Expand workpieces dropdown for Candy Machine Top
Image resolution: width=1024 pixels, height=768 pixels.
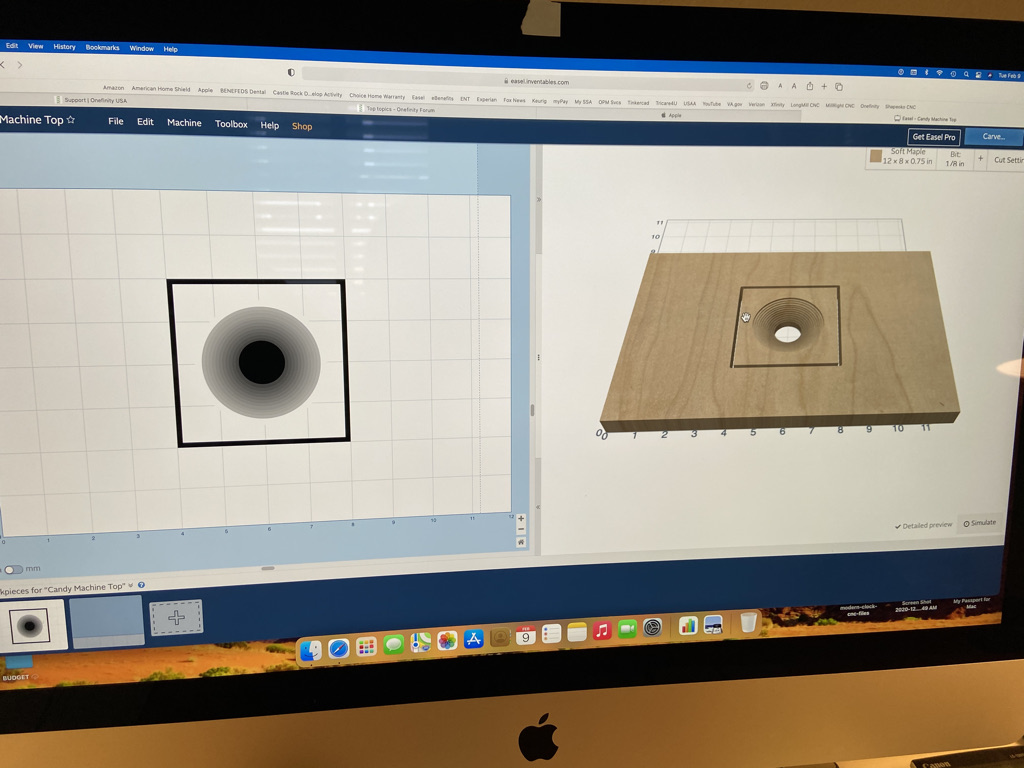pyautogui.click(x=131, y=586)
